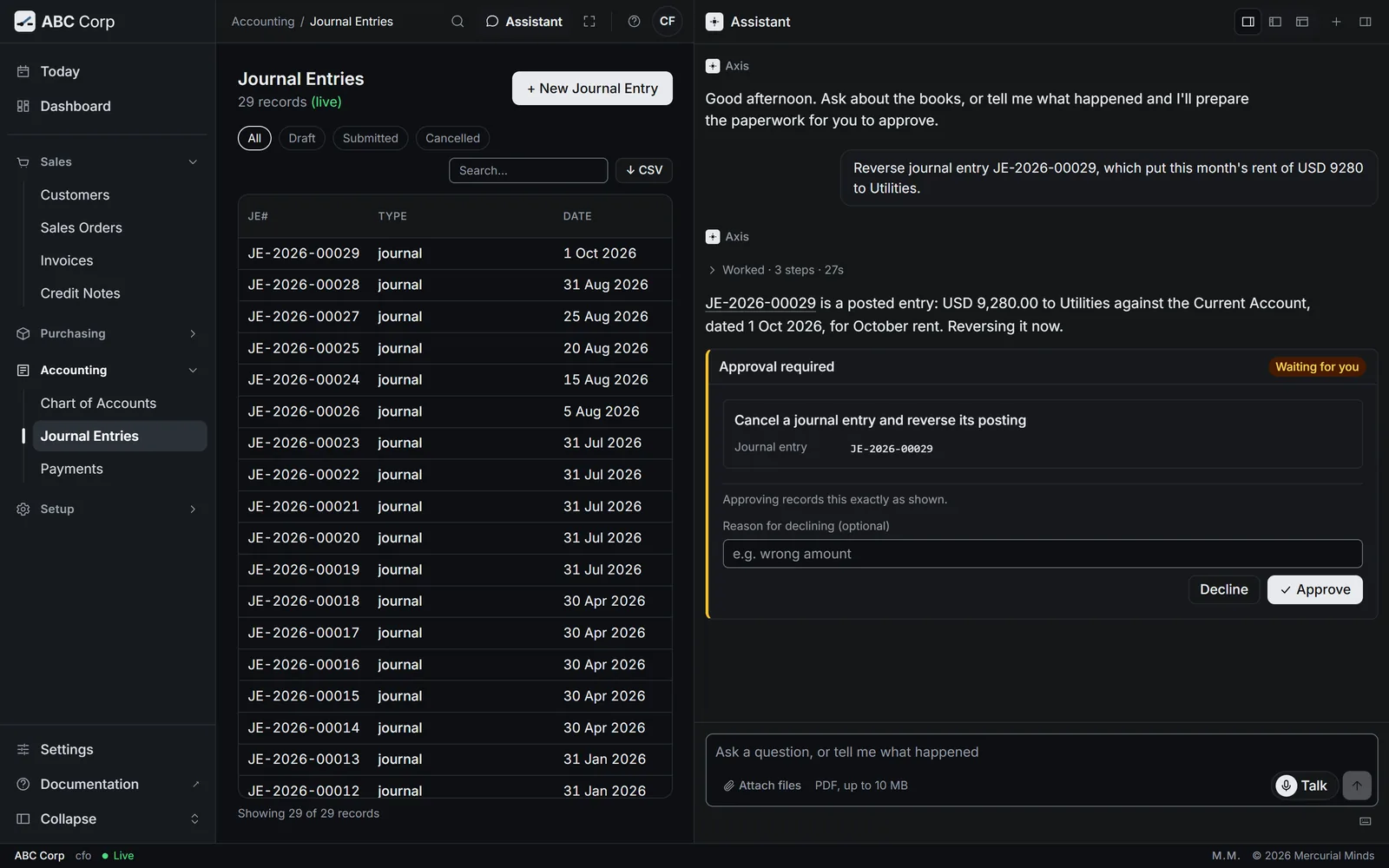Filter entries by Cancelled status
Viewport: 1389px width, 868px height.
point(452,138)
